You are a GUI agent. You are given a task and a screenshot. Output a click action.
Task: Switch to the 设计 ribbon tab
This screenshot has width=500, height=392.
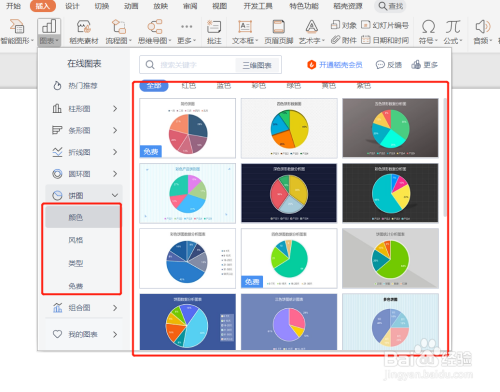pyautogui.click(x=72, y=6)
